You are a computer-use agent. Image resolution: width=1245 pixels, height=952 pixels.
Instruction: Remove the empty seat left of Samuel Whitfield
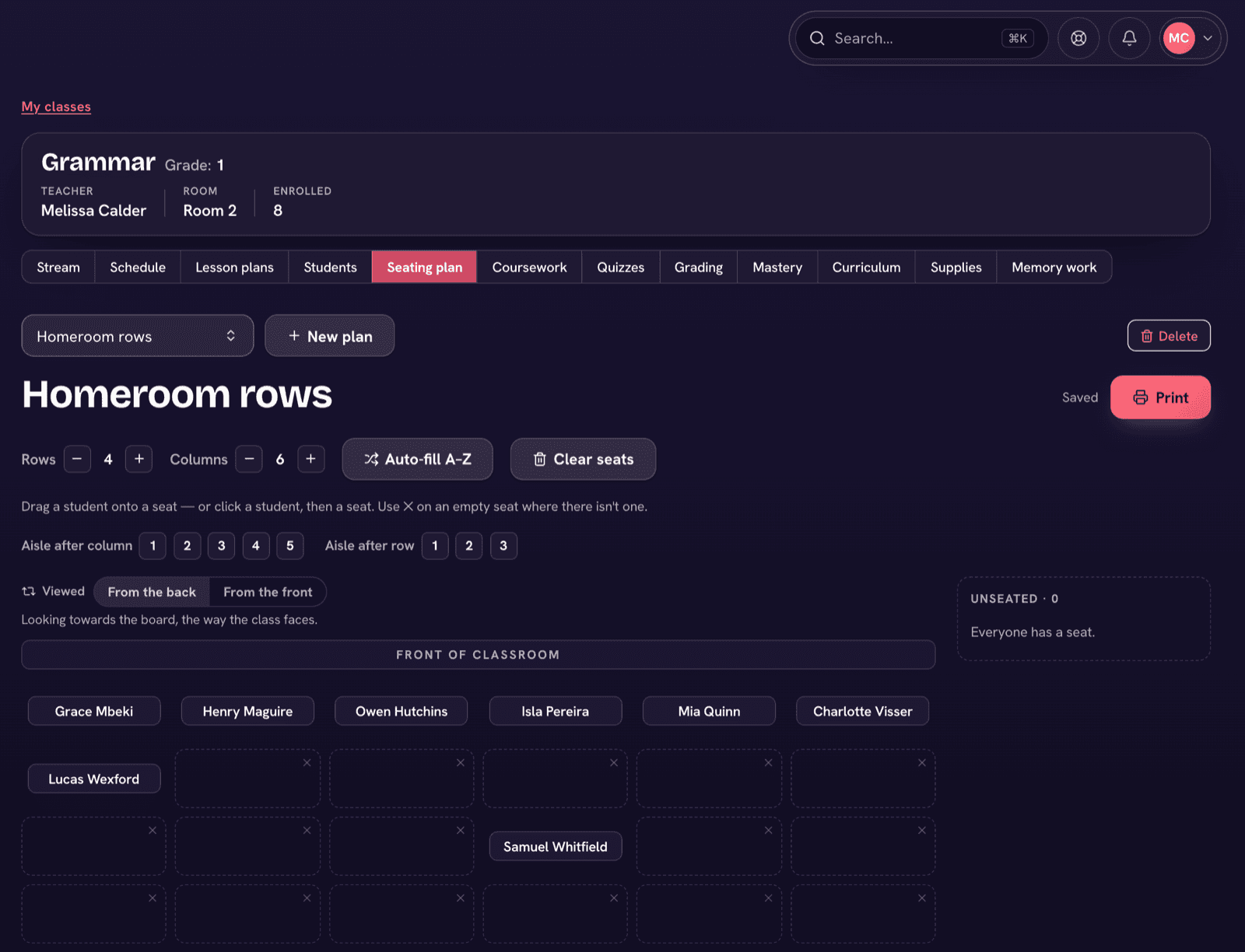pyautogui.click(x=461, y=830)
